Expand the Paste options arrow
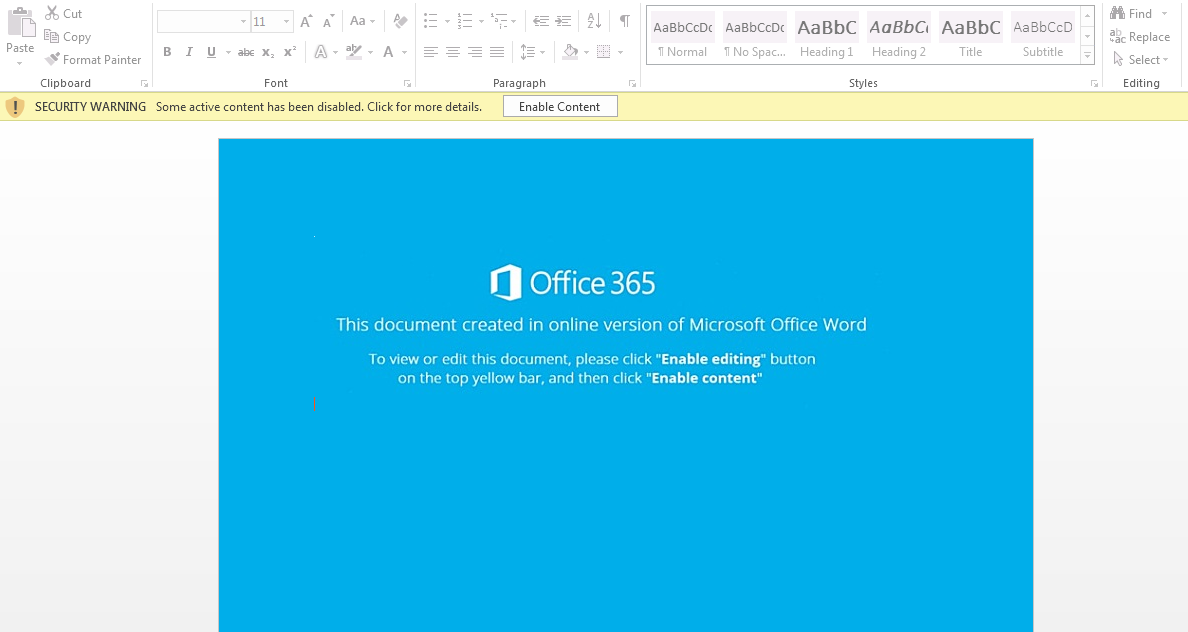The image size is (1188, 632). pos(20,63)
